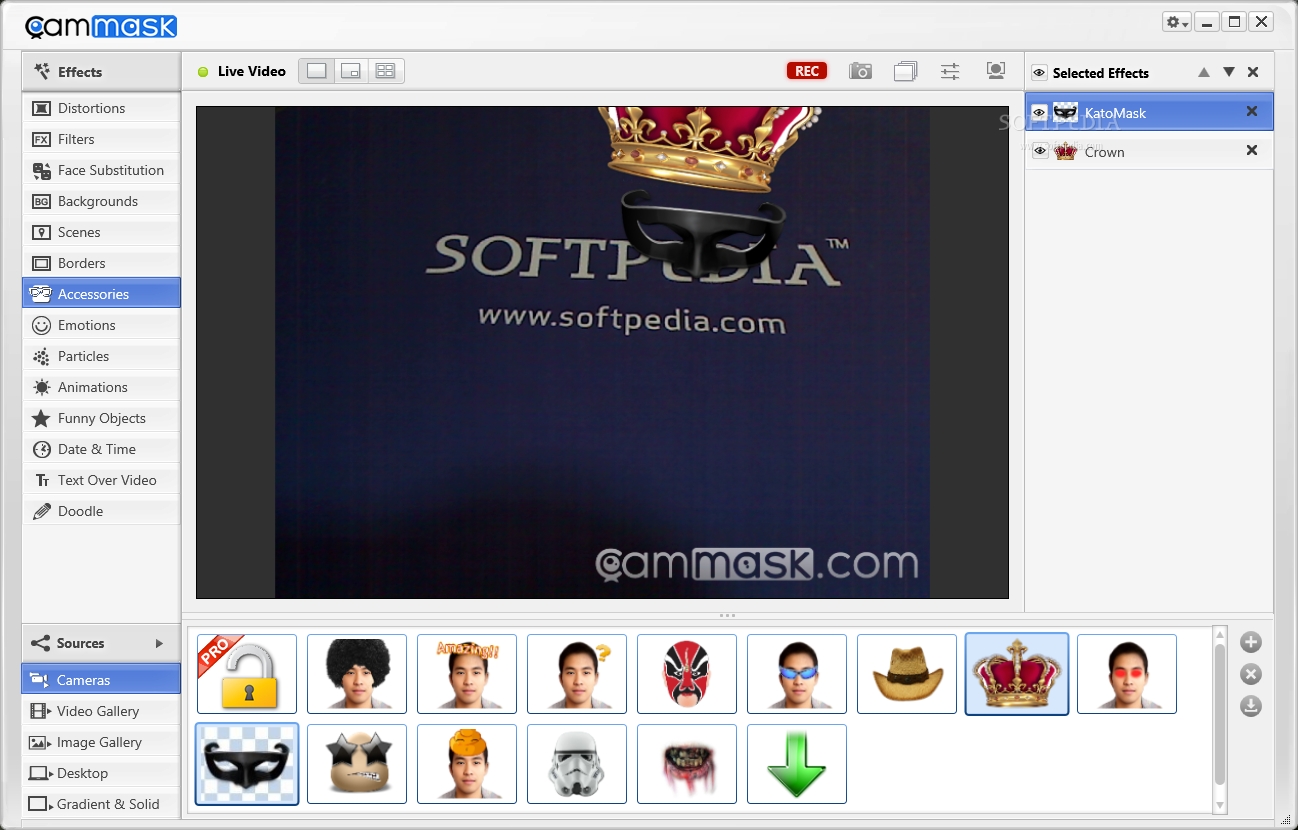Click the face tracking icon
Image resolution: width=1298 pixels, height=830 pixels.
995,71
